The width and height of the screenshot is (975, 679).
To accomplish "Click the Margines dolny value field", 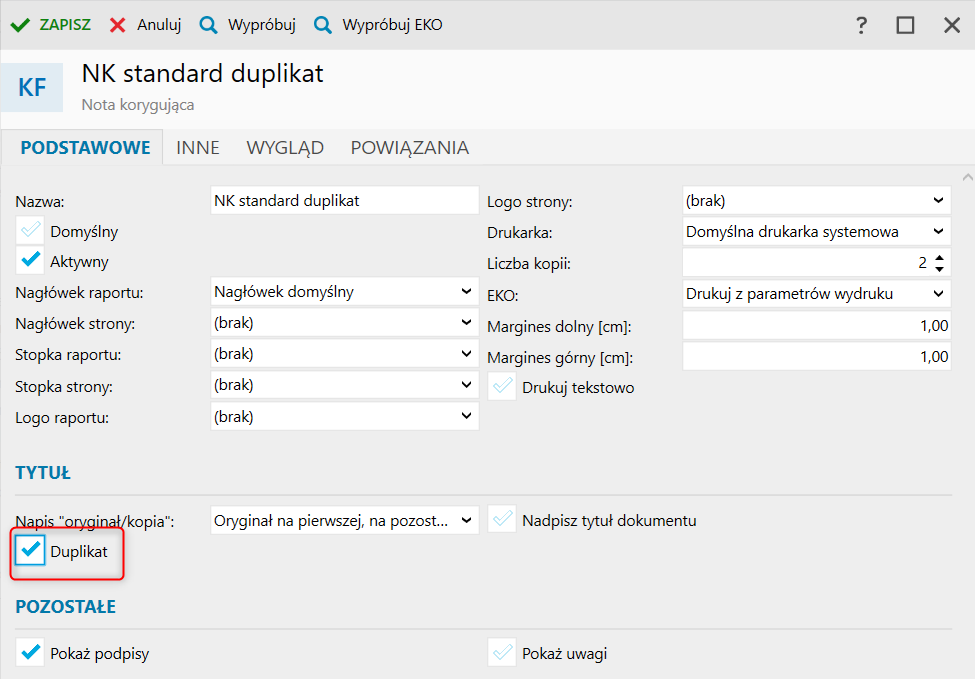I will pyautogui.click(x=816, y=326).
